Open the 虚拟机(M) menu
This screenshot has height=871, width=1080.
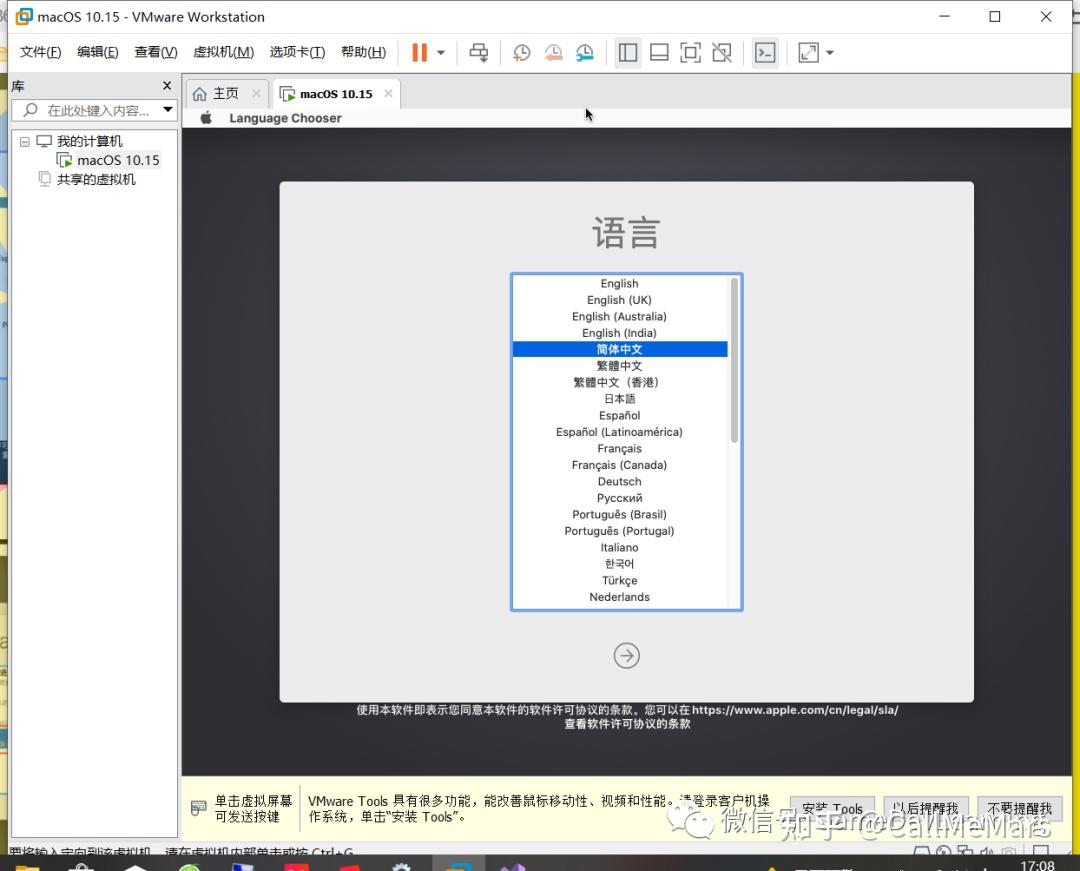pyautogui.click(x=223, y=52)
